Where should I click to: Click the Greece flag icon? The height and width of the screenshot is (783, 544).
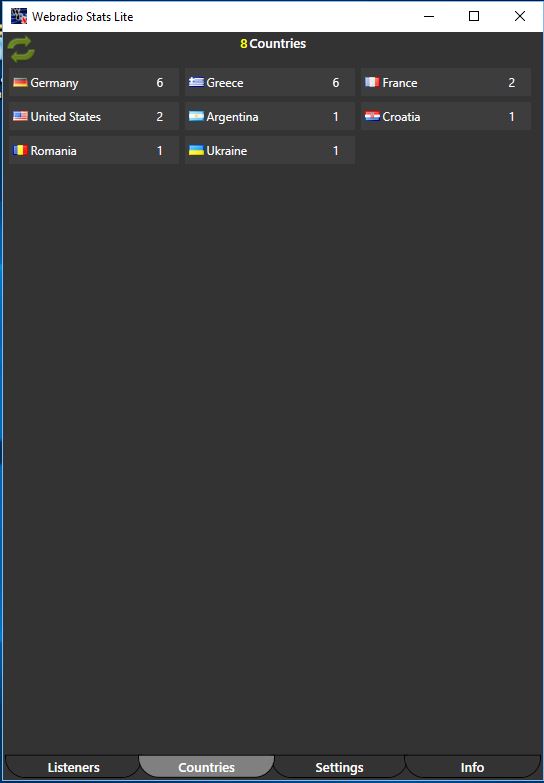pos(196,82)
